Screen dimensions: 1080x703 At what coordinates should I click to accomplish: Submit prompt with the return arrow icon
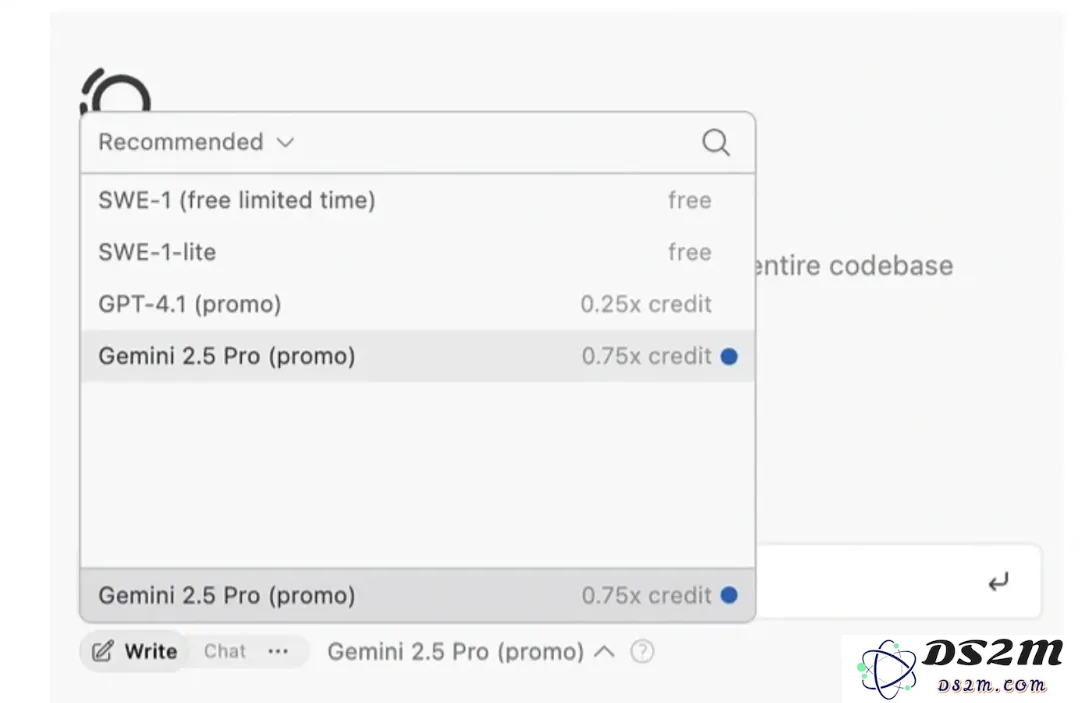998,582
